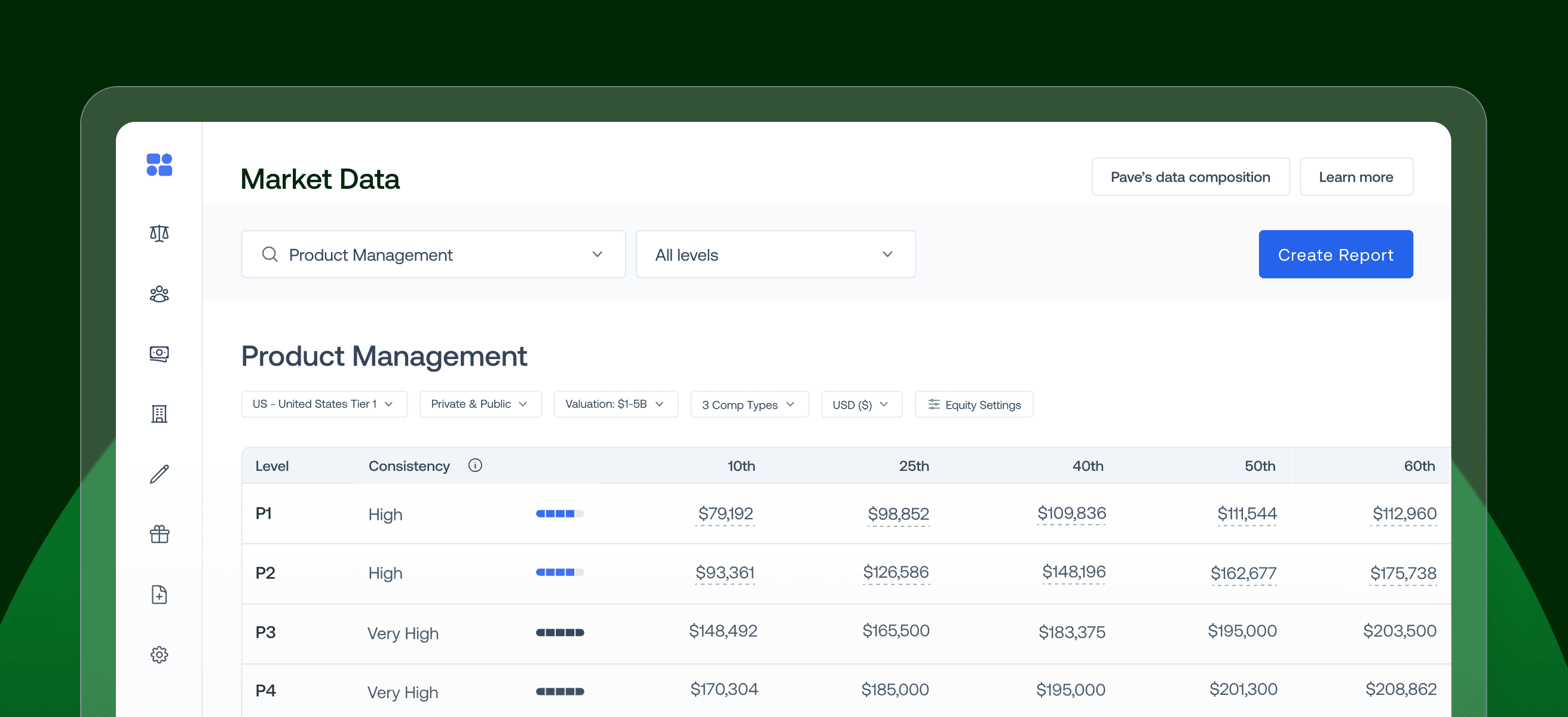Click the Pave's data composition button
Viewport: 1568px width, 717px height.
pyautogui.click(x=1189, y=177)
